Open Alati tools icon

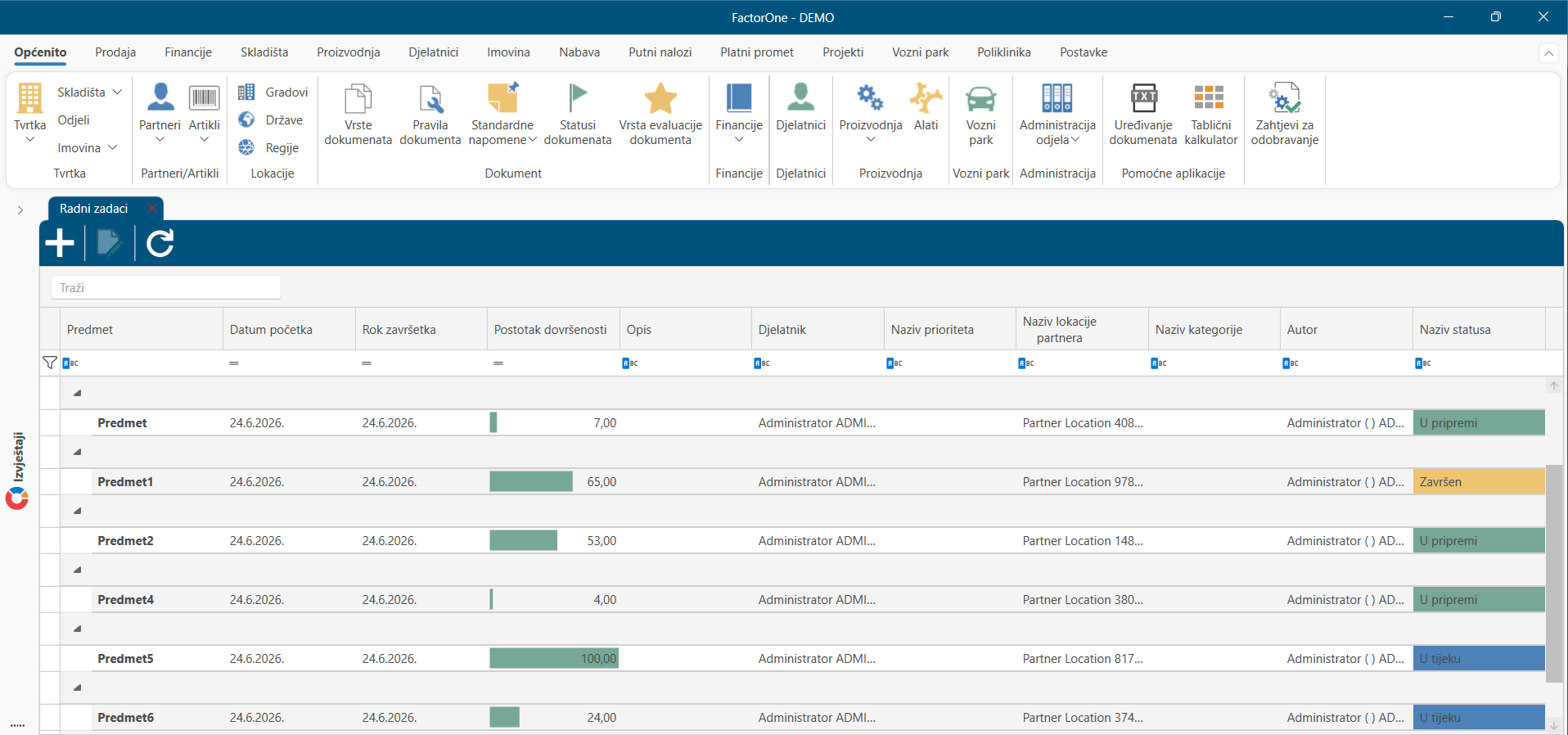pos(926,98)
